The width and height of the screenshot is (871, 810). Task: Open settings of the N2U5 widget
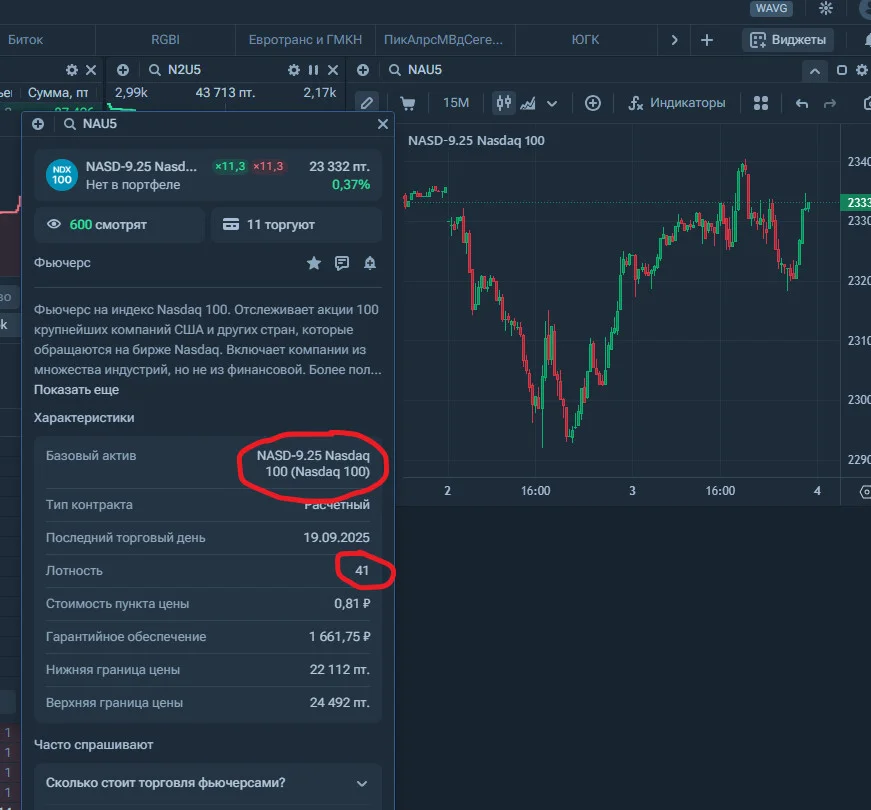294,70
